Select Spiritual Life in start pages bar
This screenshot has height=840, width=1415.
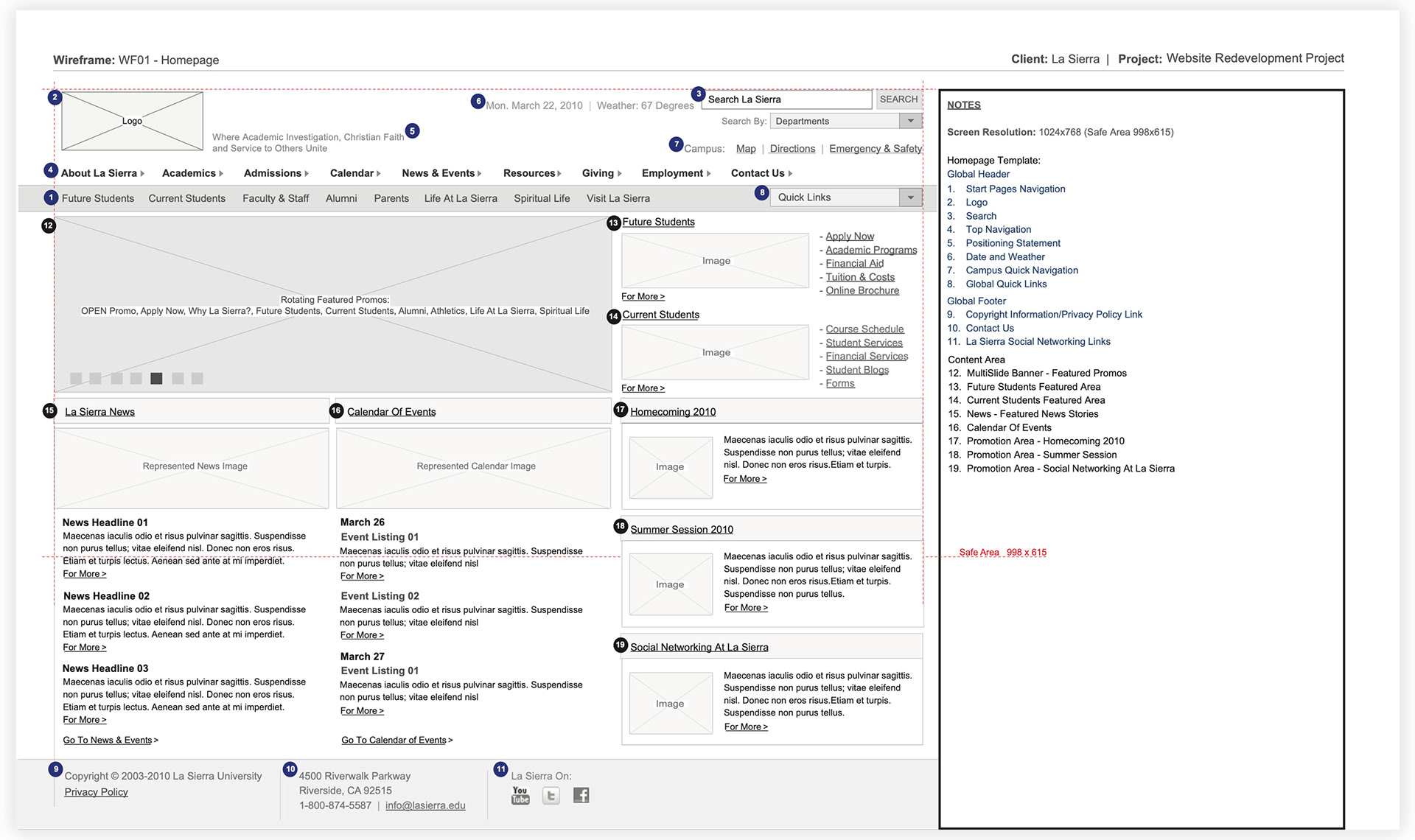(542, 198)
